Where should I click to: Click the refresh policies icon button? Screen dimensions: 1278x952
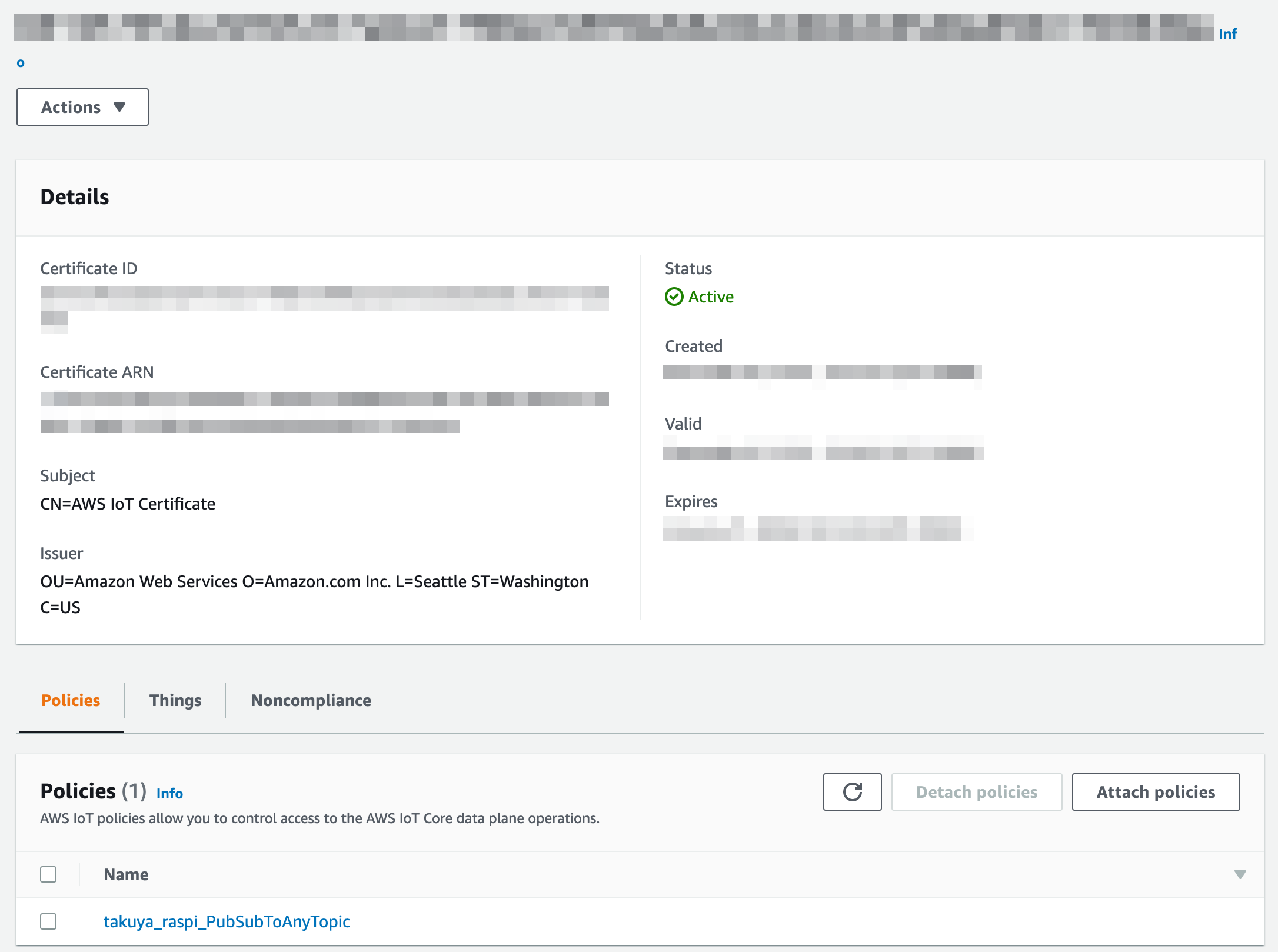(x=852, y=792)
